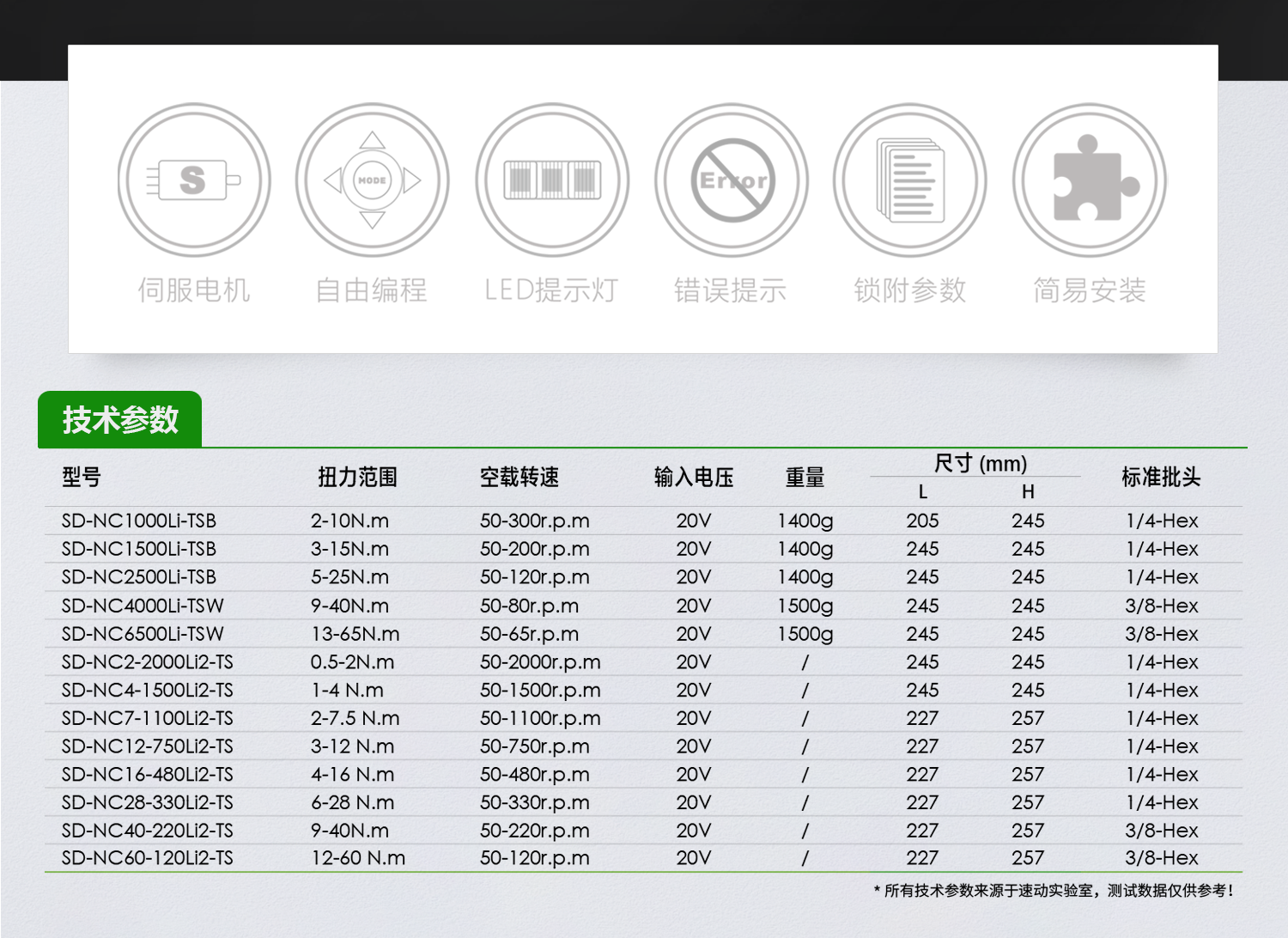Click model SD-NC60-120Li2-TS entry

point(148,858)
